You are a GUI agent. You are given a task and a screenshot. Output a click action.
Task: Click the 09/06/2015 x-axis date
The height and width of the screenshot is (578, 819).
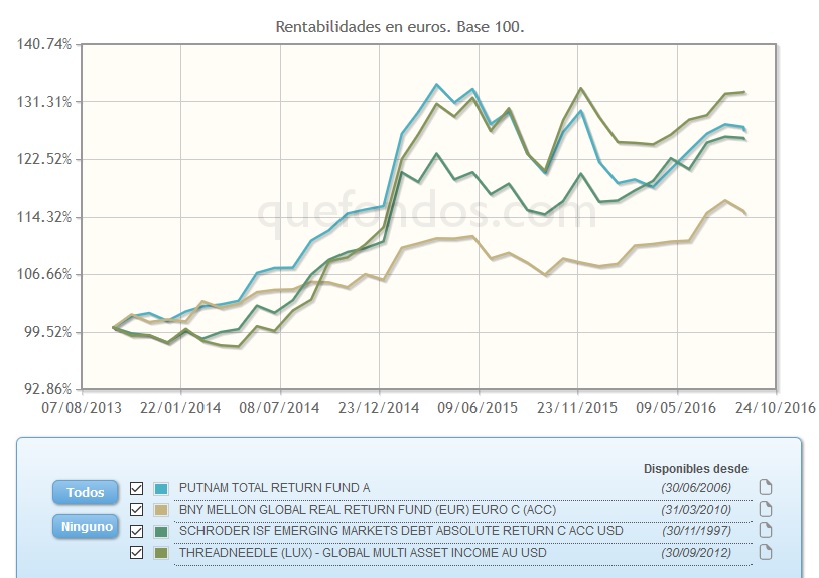click(478, 407)
